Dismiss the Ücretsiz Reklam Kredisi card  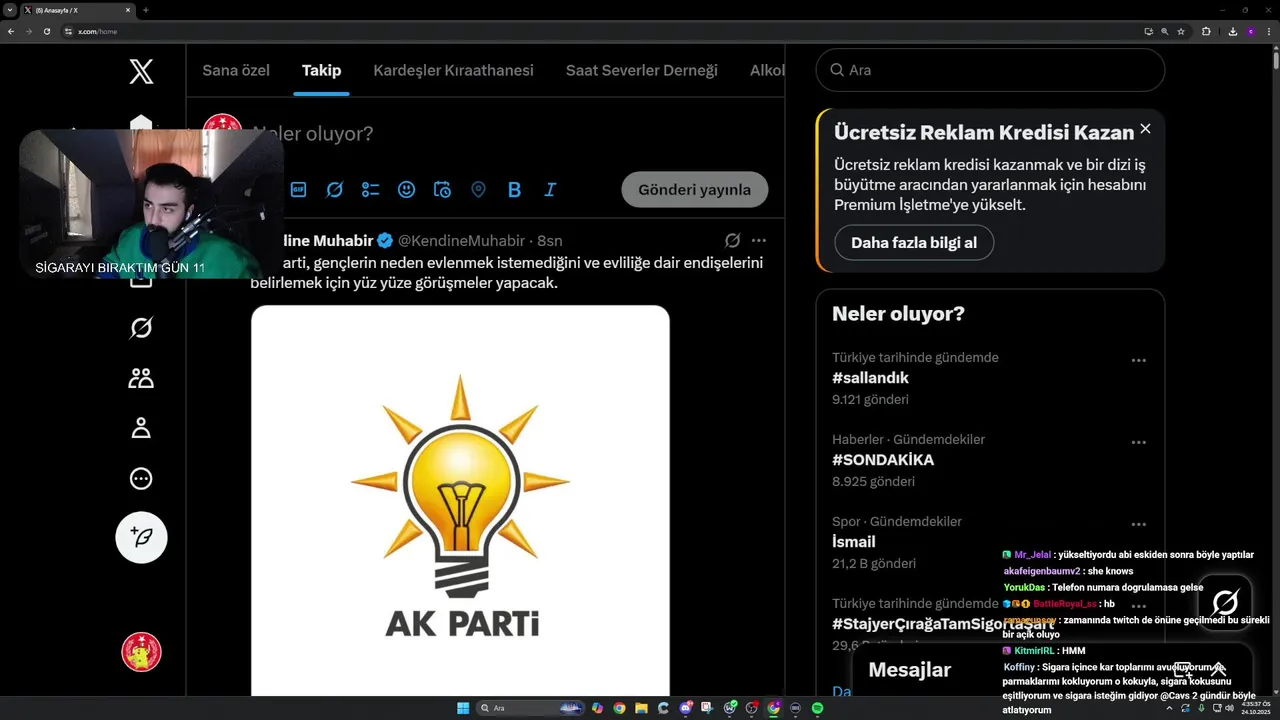click(1145, 129)
